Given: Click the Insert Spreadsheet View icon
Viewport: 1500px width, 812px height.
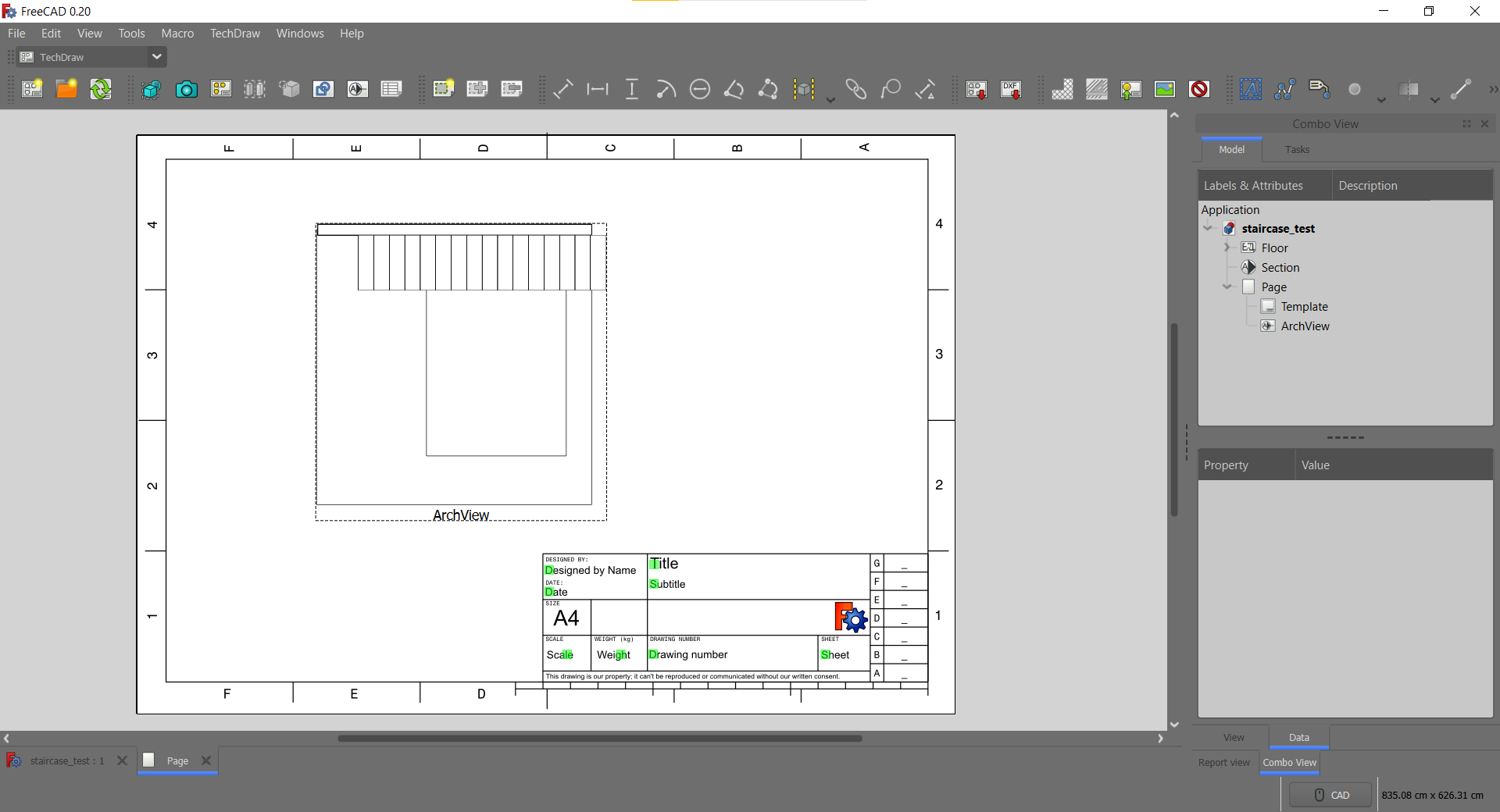Looking at the screenshot, I should click(x=391, y=89).
